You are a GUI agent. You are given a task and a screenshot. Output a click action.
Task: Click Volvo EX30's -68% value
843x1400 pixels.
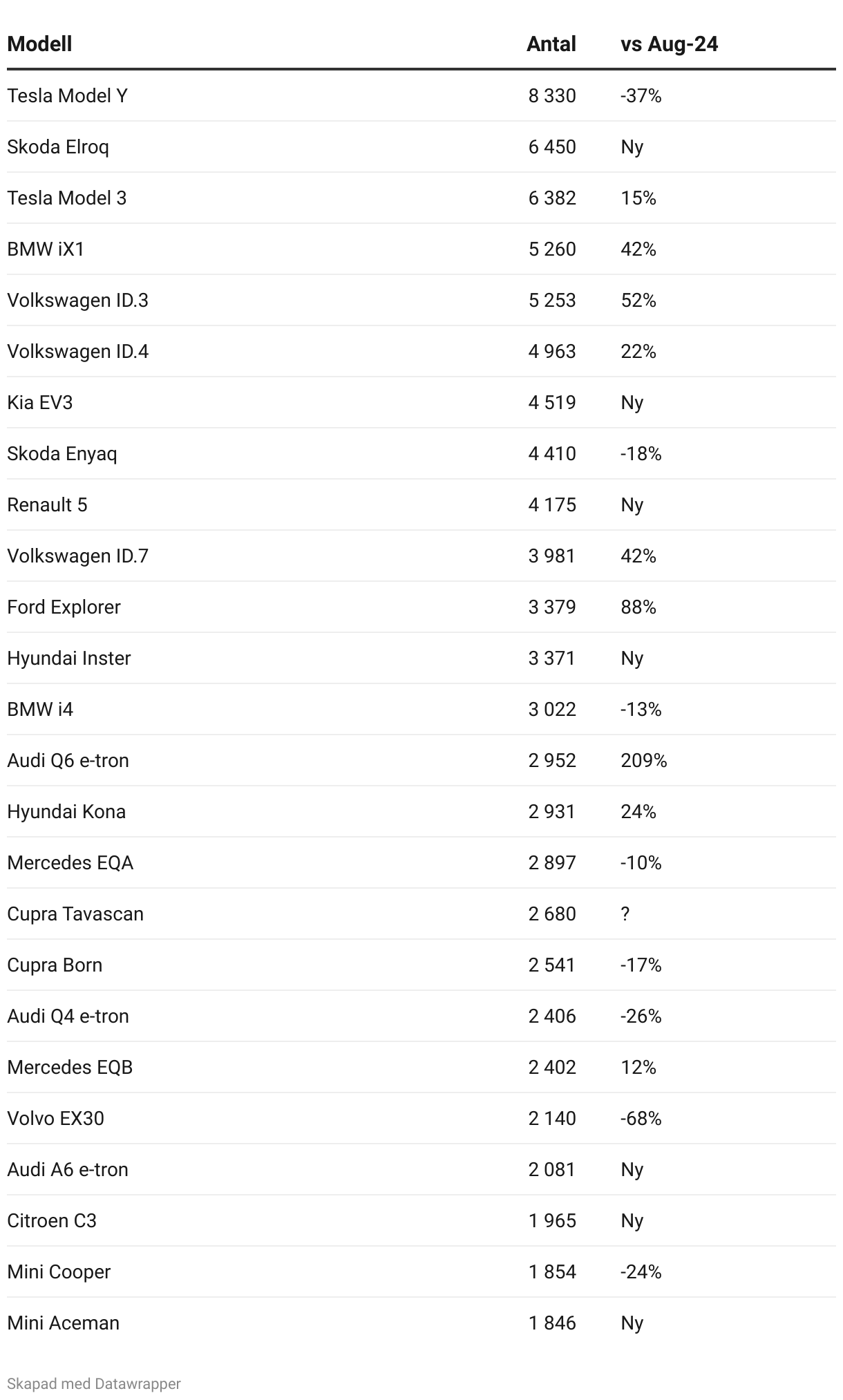click(x=641, y=1118)
